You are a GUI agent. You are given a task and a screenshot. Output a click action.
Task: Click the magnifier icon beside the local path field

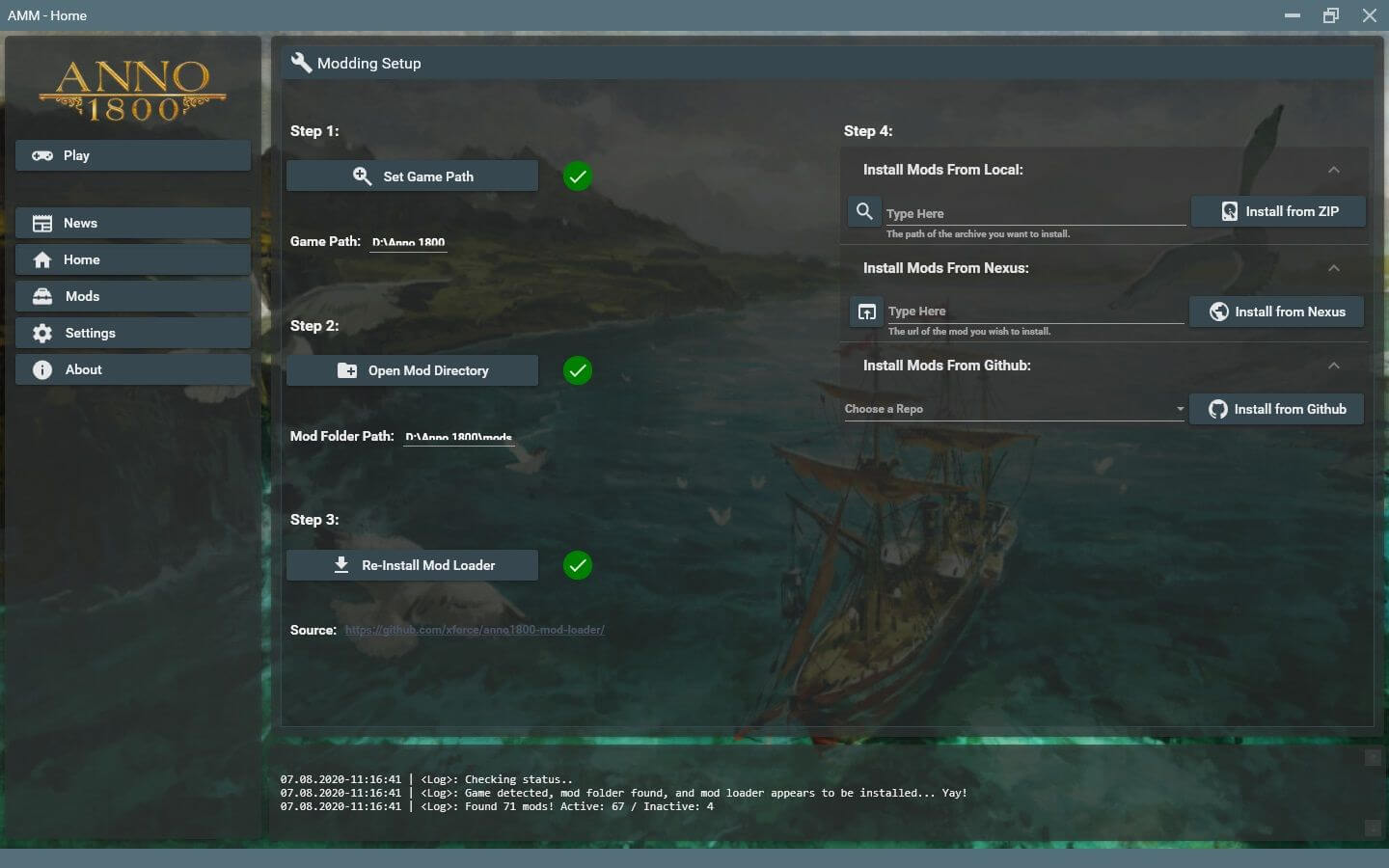click(864, 211)
